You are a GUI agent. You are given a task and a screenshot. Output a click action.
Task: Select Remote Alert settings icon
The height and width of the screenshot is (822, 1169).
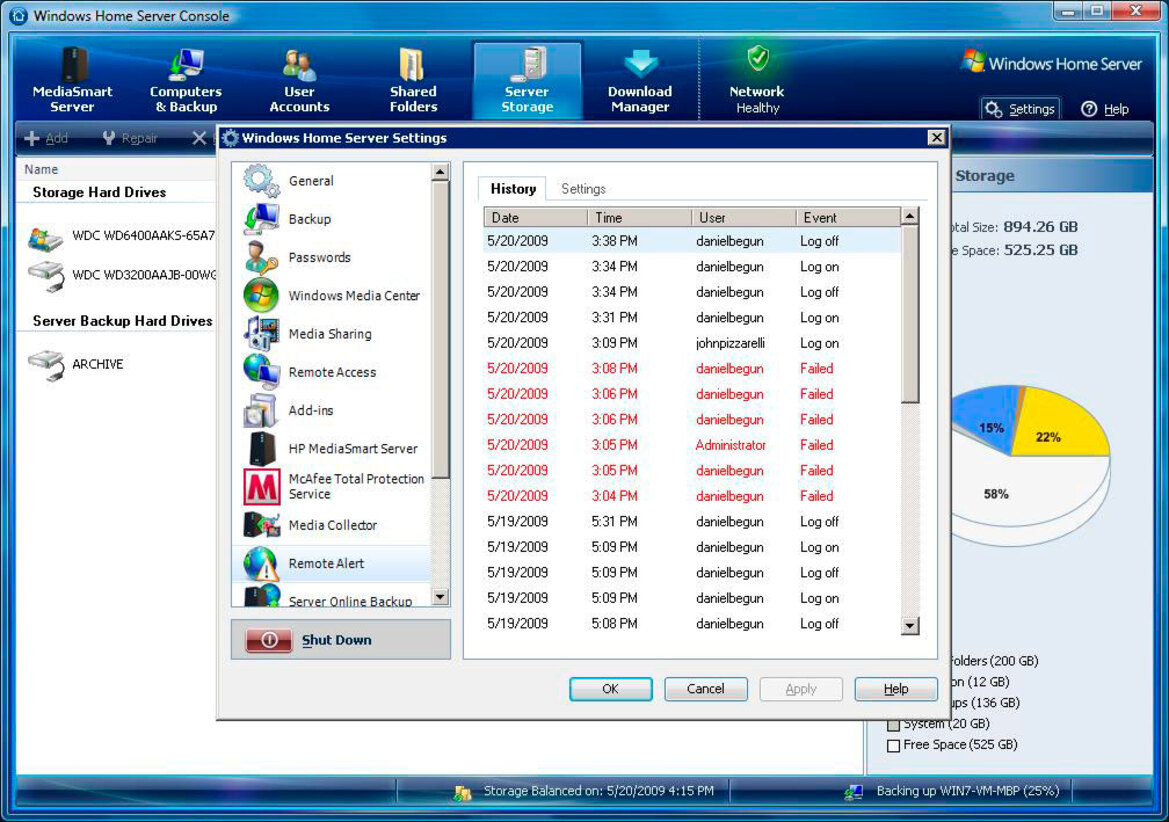[x=261, y=563]
